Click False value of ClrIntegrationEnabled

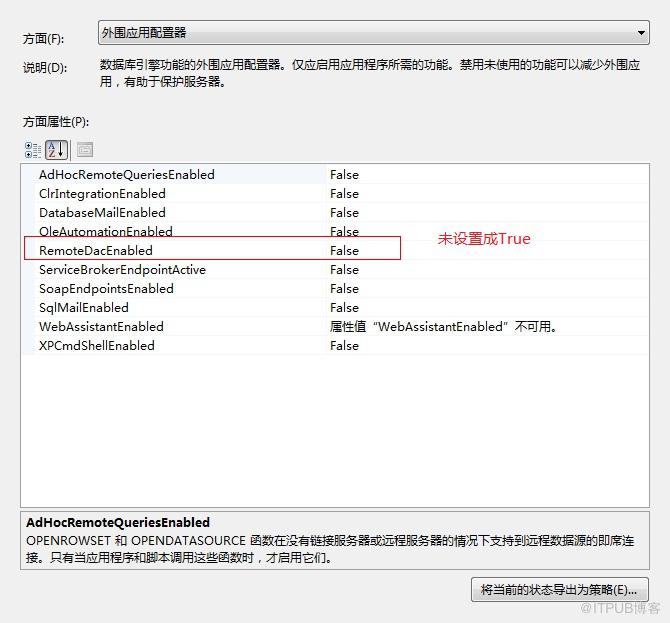point(344,194)
